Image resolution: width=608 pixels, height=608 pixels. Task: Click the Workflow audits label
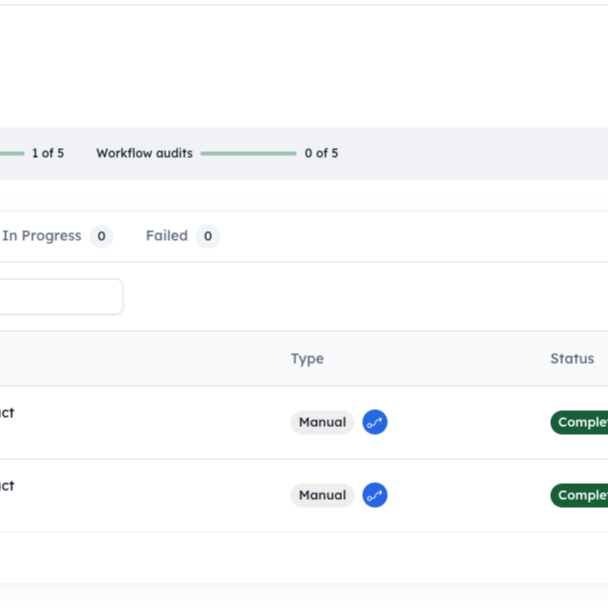(144, 153)
